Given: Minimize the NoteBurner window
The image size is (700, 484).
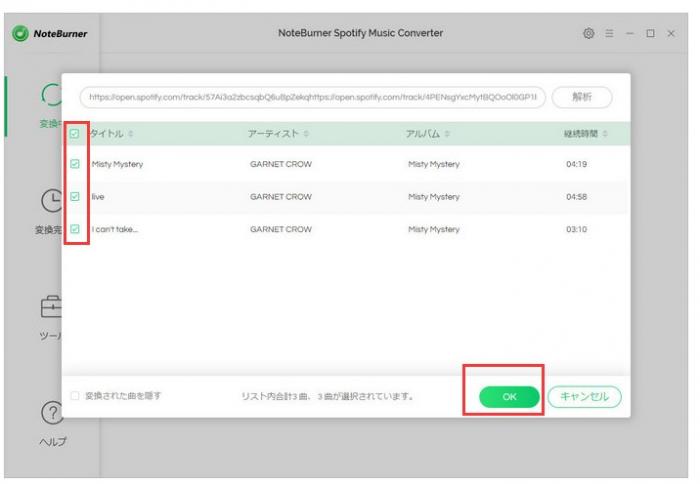Looking at the screenshot, I should [629, 33].
